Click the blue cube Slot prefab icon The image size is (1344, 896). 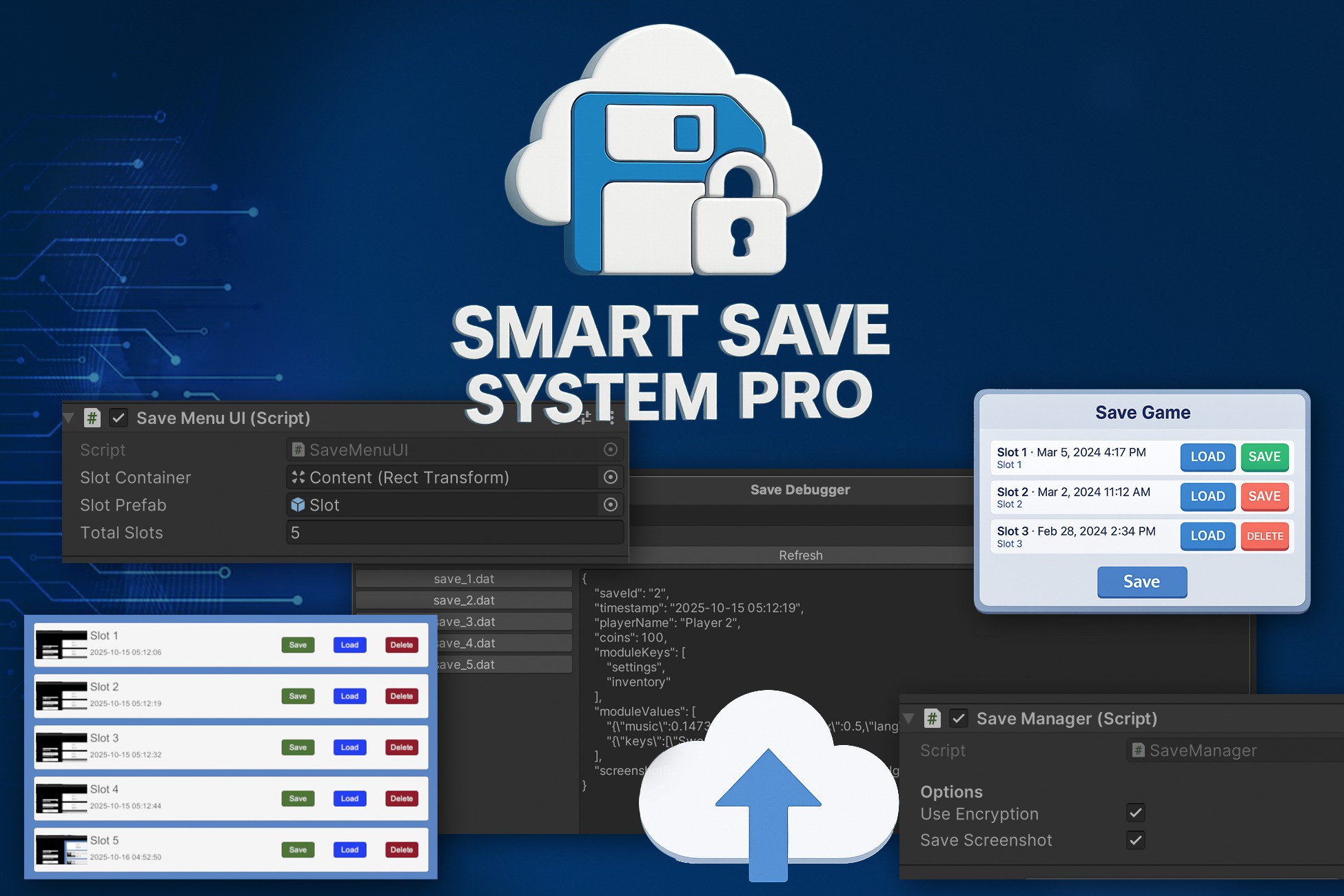point(298,505)
